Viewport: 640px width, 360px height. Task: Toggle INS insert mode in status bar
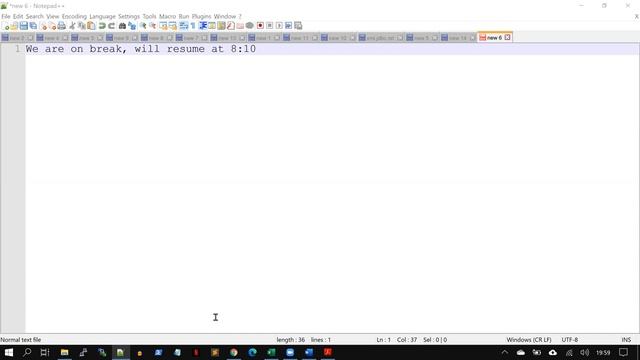[x=626, y=340]
